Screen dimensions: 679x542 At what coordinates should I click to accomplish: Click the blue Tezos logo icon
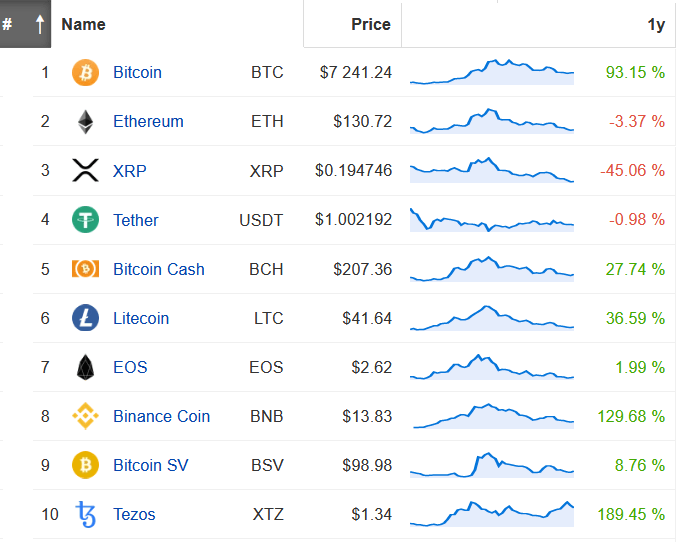[x=86, y=514]
